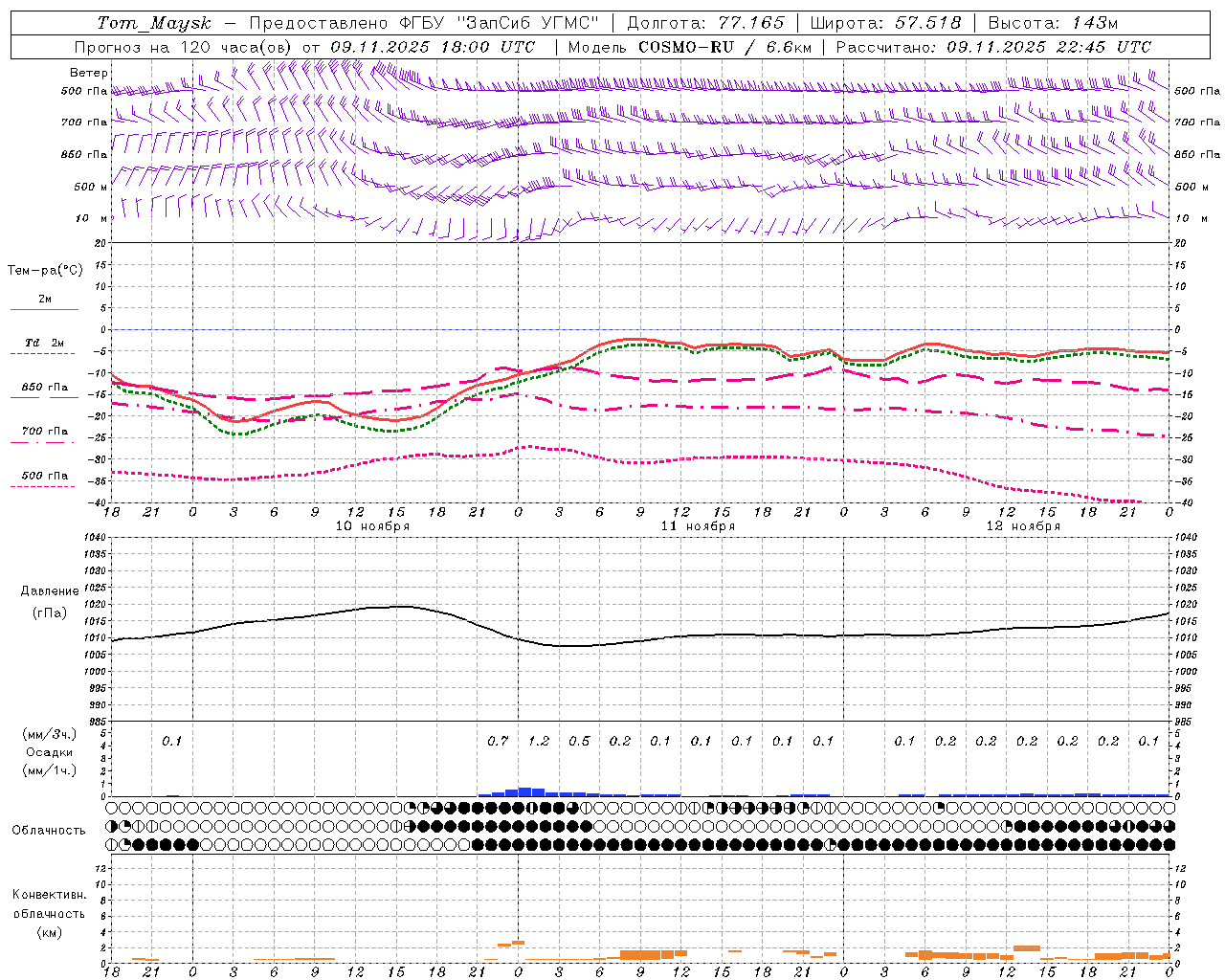Viewport: 1225px width, 980px height.
Task: Select the (мм/1ч.) precipitation unit label
Action: point(49,770)
